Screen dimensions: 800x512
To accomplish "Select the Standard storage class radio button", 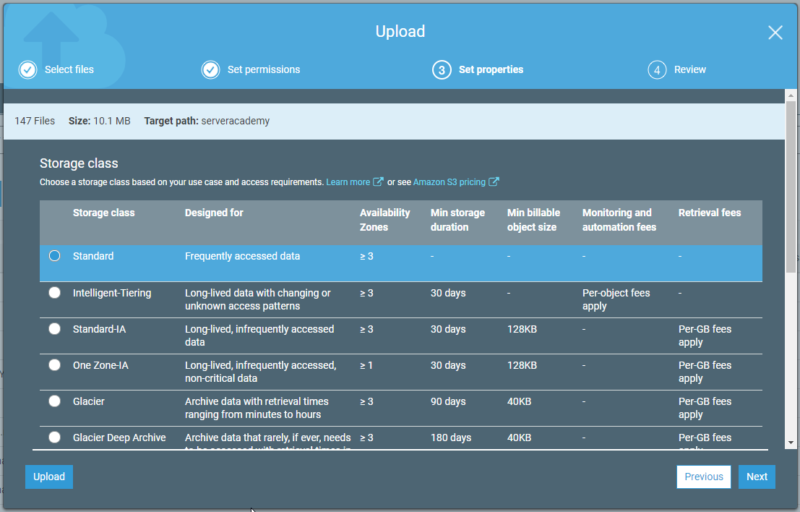I will [55, 256].
